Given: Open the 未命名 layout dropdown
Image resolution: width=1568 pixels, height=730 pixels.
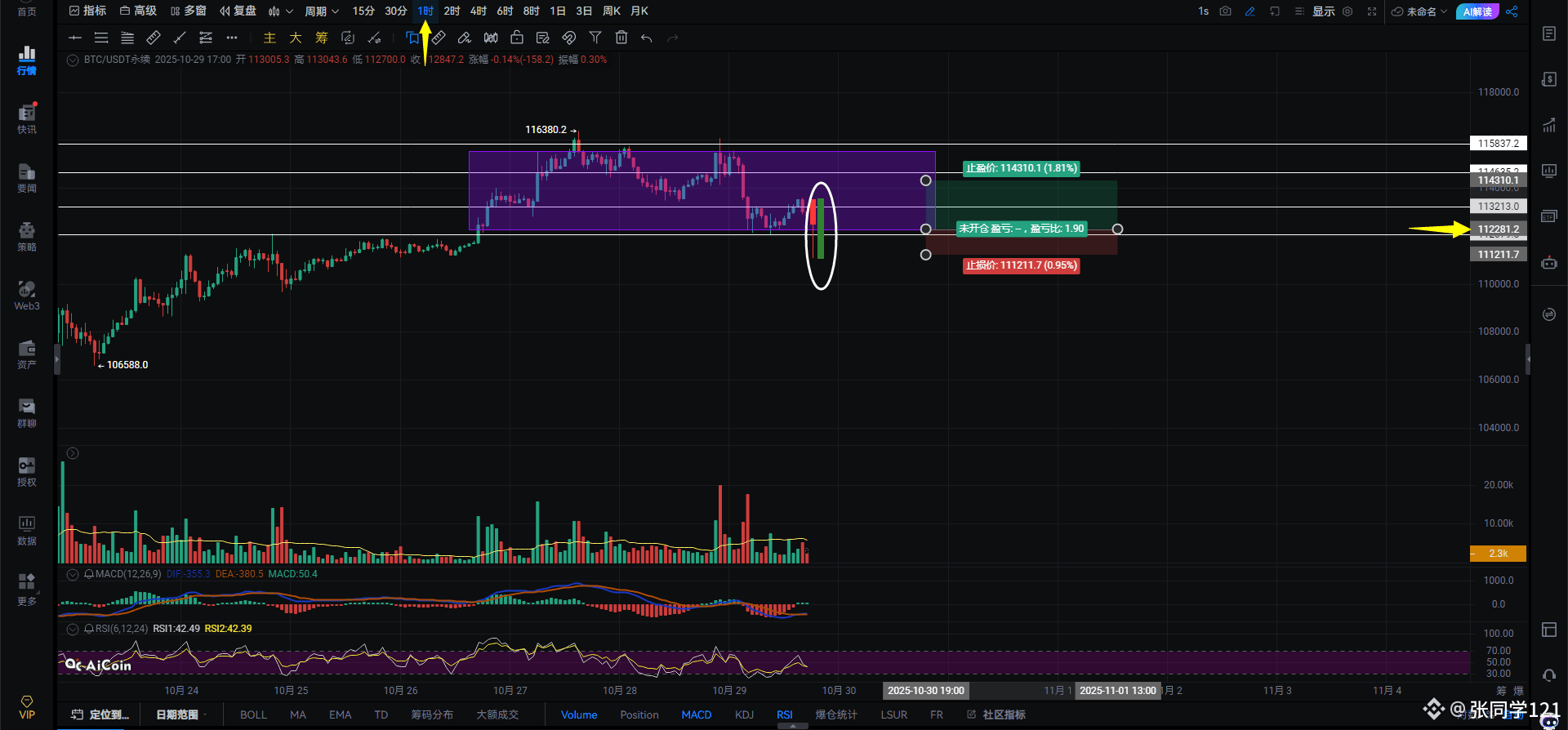Looking at the screenshot, I should point(1419,11).
